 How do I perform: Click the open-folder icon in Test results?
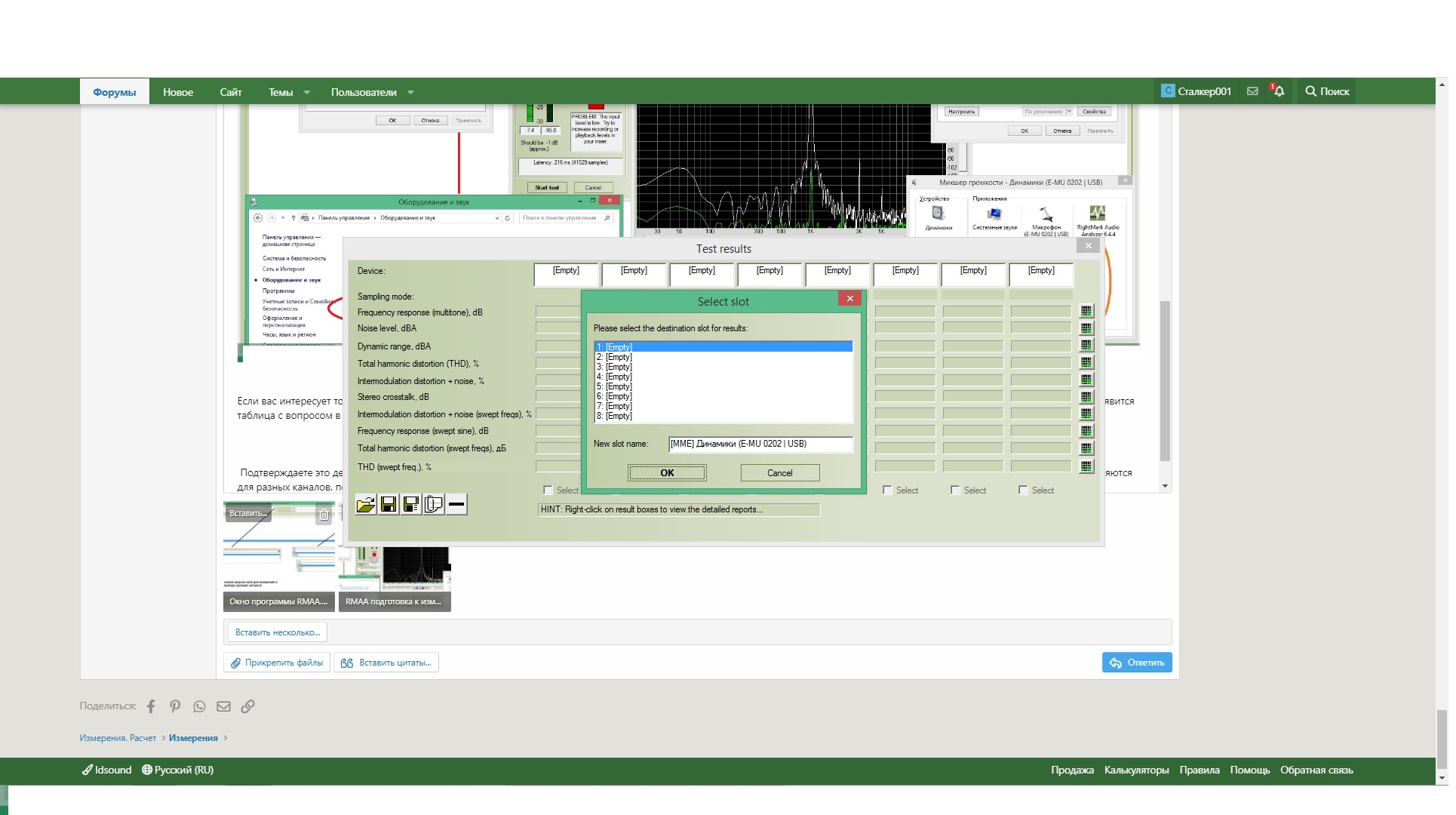(366, 505)
